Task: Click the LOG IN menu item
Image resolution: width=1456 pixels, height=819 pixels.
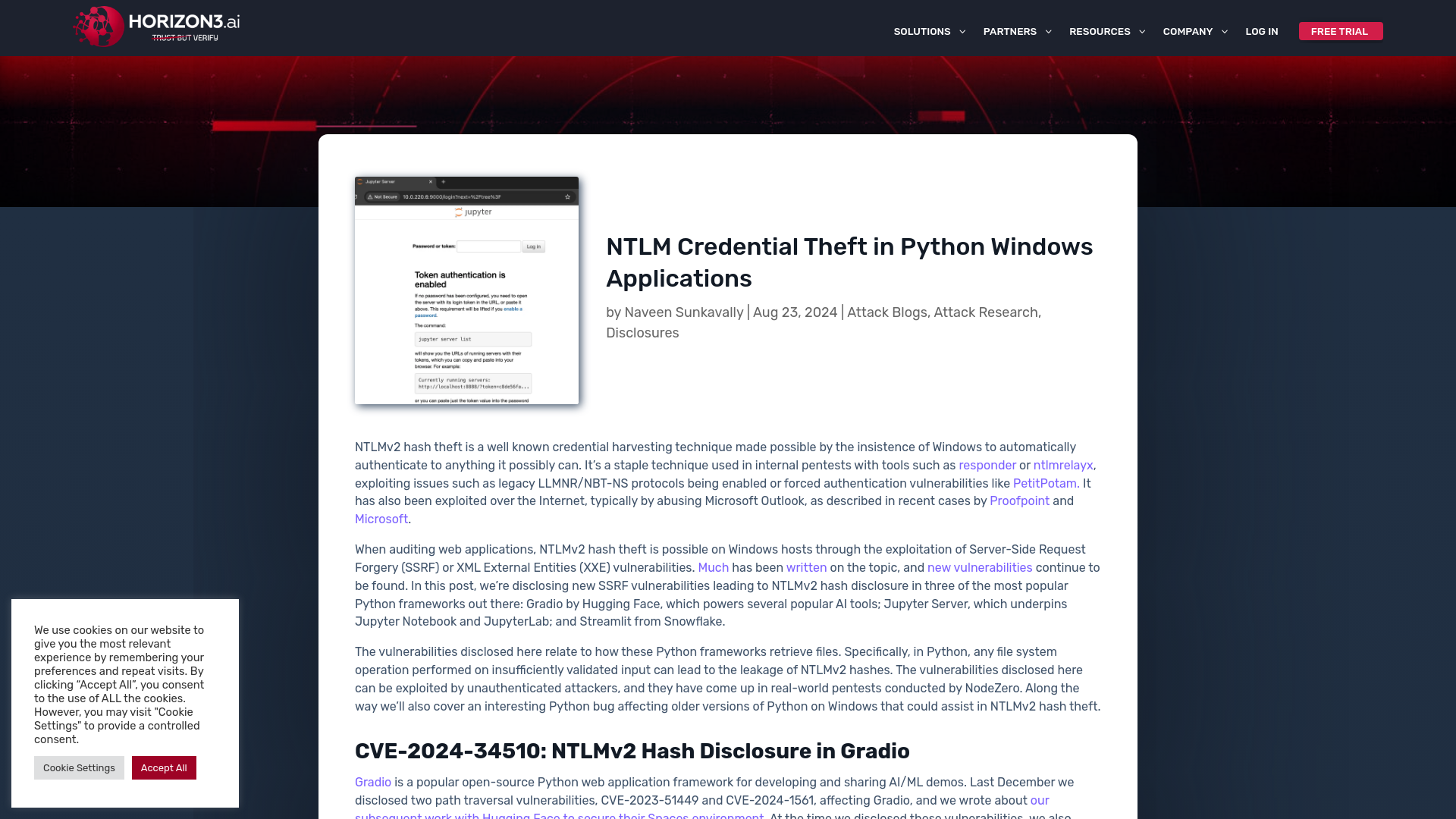Action: pyautogui.click(x=1262, y=31)
